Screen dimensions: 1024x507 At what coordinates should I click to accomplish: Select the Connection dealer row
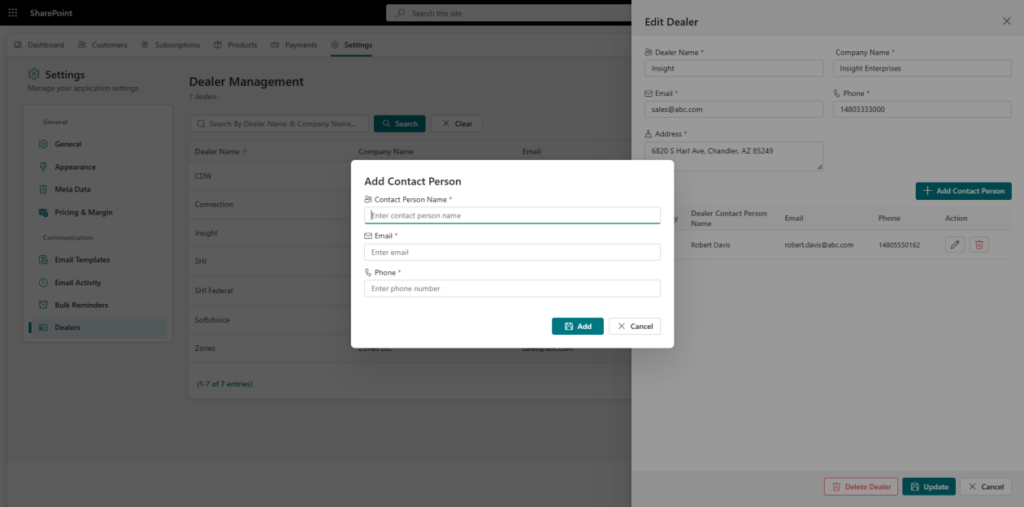click(x=270, y=204)
